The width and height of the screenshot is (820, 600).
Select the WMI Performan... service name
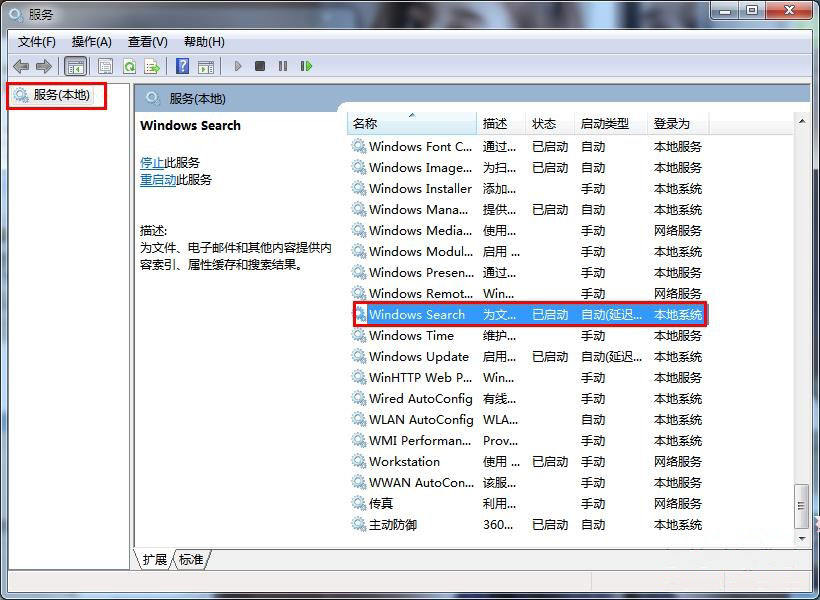[420, 440]
